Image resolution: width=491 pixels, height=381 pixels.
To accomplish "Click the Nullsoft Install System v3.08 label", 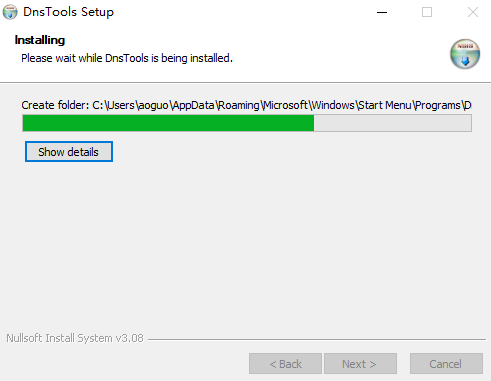I will point(75,338).
